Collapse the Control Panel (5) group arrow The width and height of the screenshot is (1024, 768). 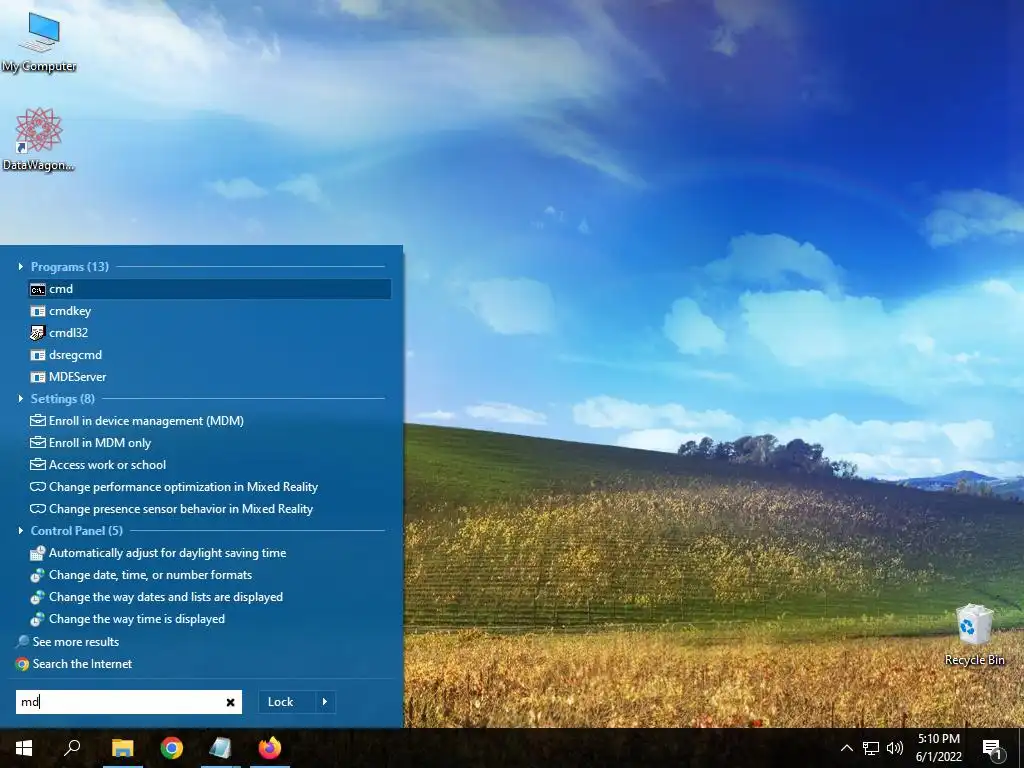[x=20, y=530]
